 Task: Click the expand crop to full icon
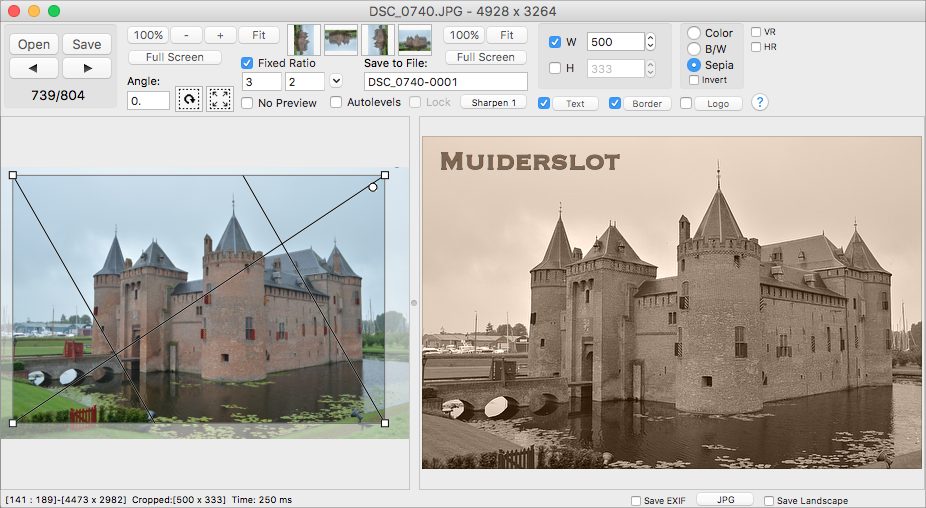(220, 99)
